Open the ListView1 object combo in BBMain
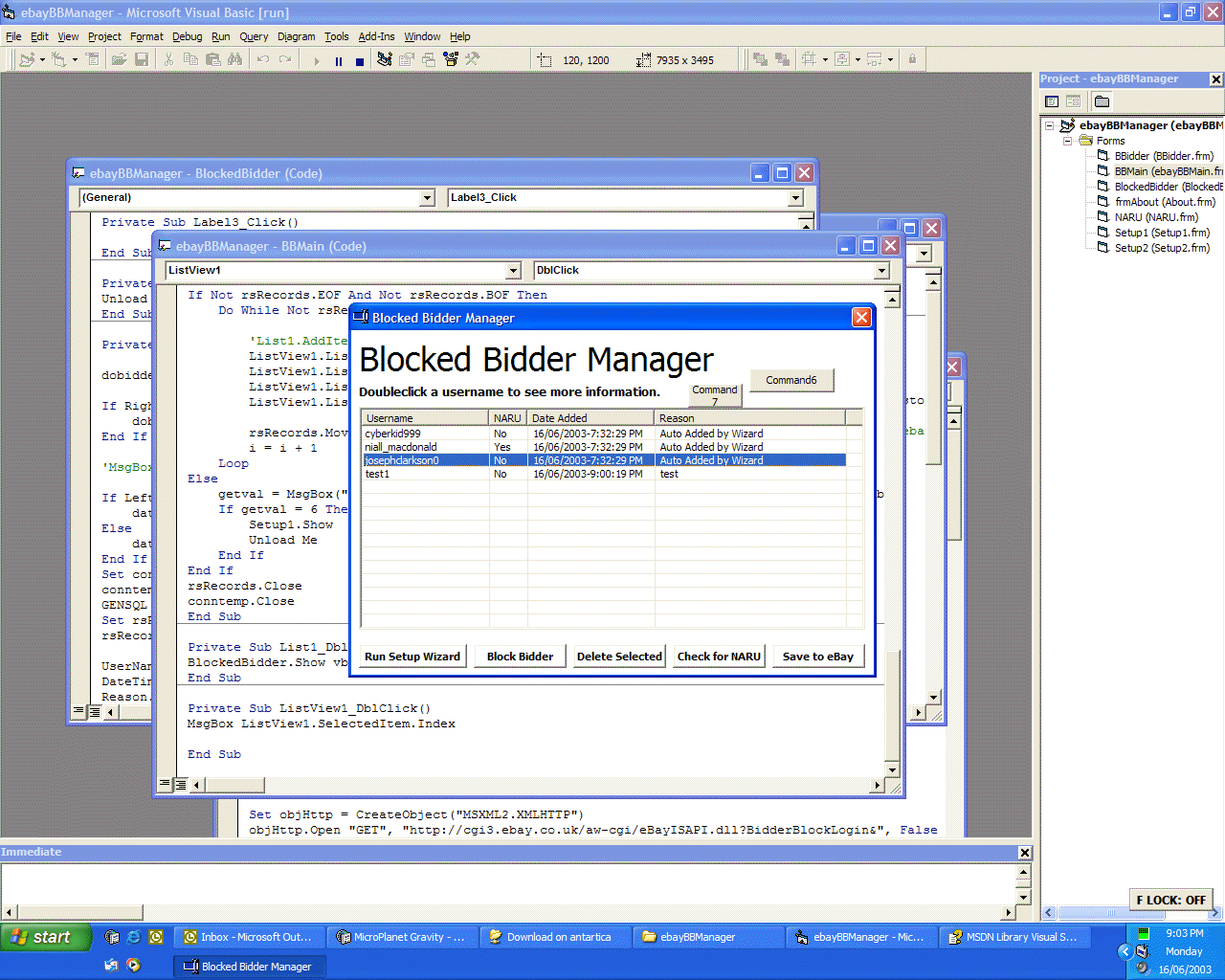Image resolution: width=1225 pixels, height=980 pixels. [343, 271]
